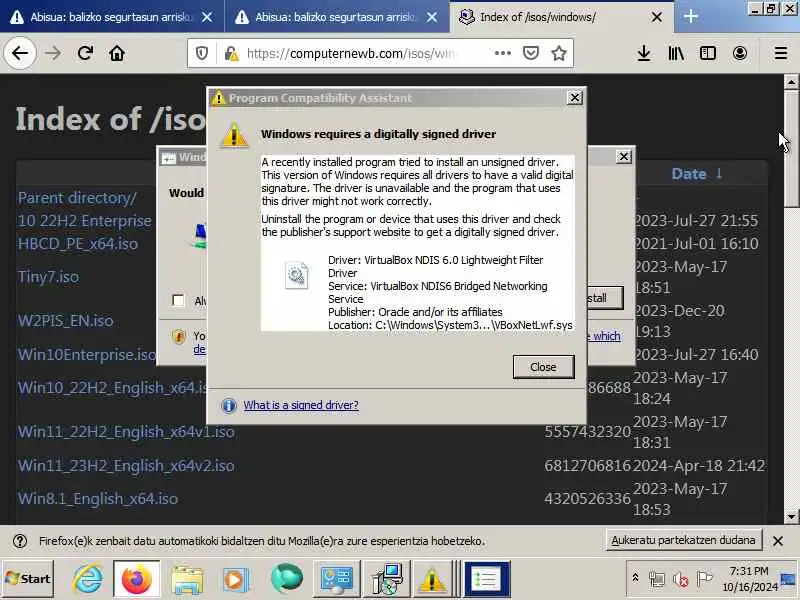Open W2PIS_EN.iso file link
The height and width of the screenshot is (600, 800).
coord(65,320)
